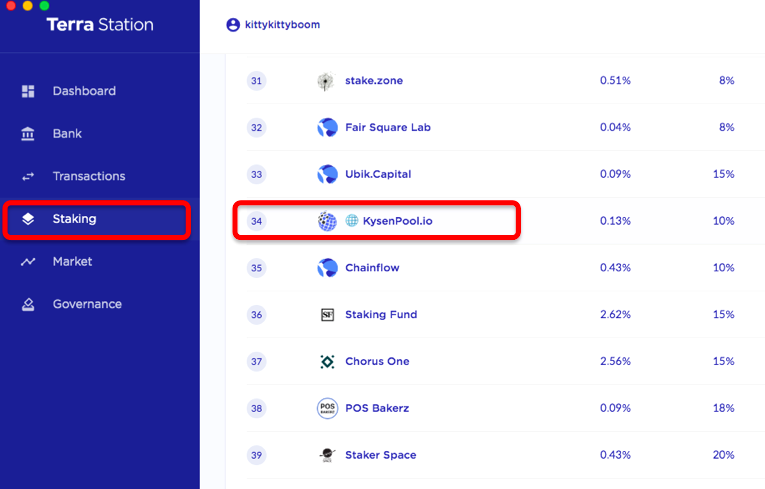
Task: Click the KysenPool.io dotted globe logo
Action: pos(327,221)
